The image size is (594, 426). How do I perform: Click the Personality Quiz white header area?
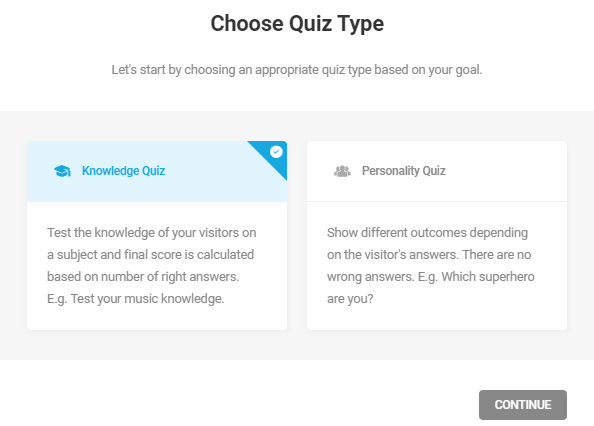(x=437, y=171)
